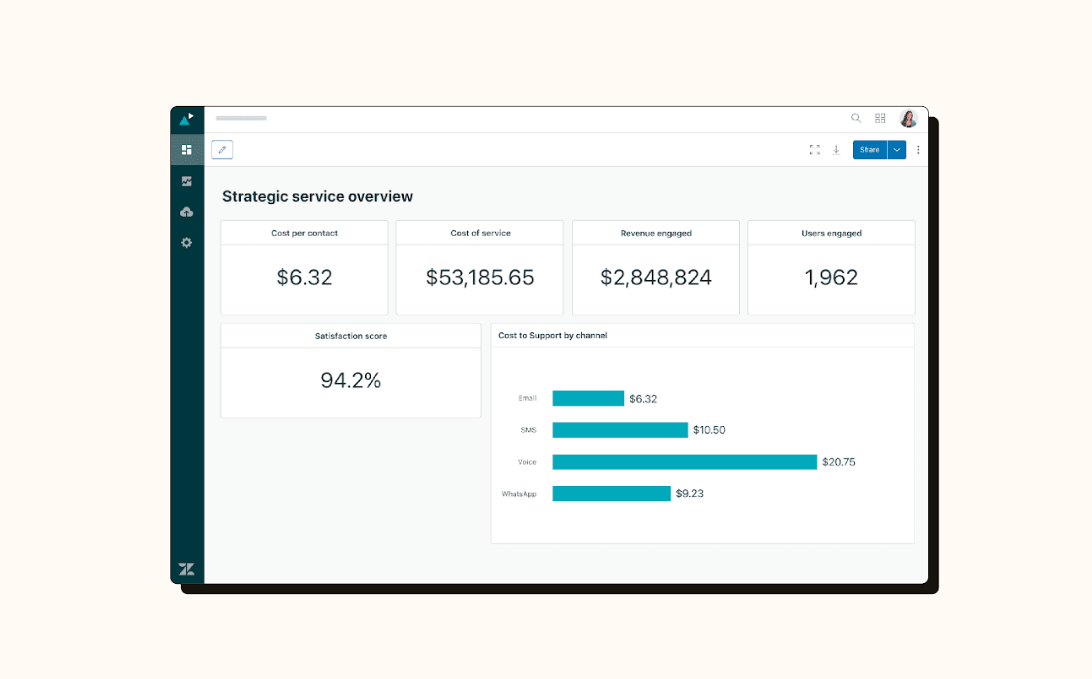Open the Share dropdown chevron

coord(897,149)
